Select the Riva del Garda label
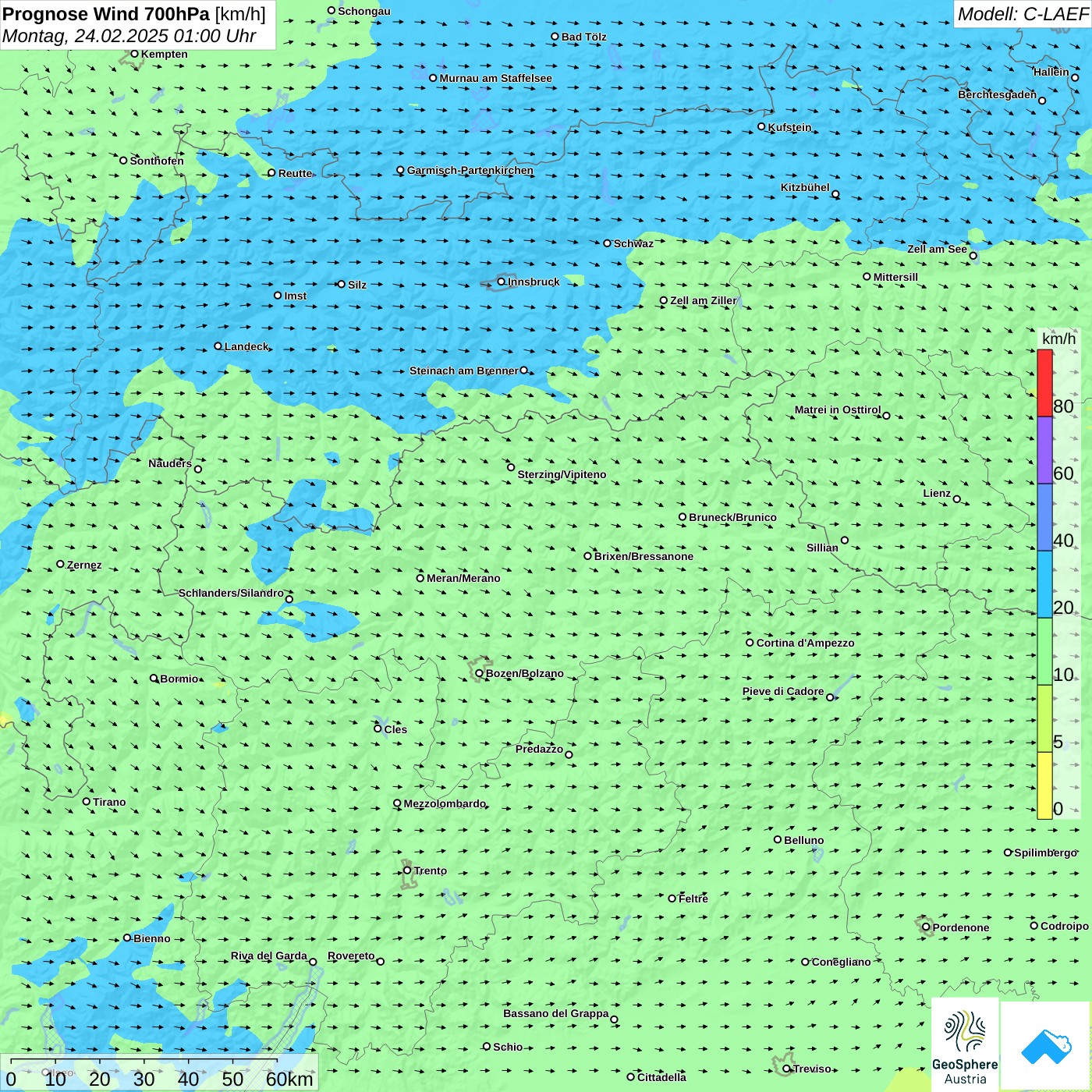The width and height of the screenshot is (1092, 1092). pos(269,955)
